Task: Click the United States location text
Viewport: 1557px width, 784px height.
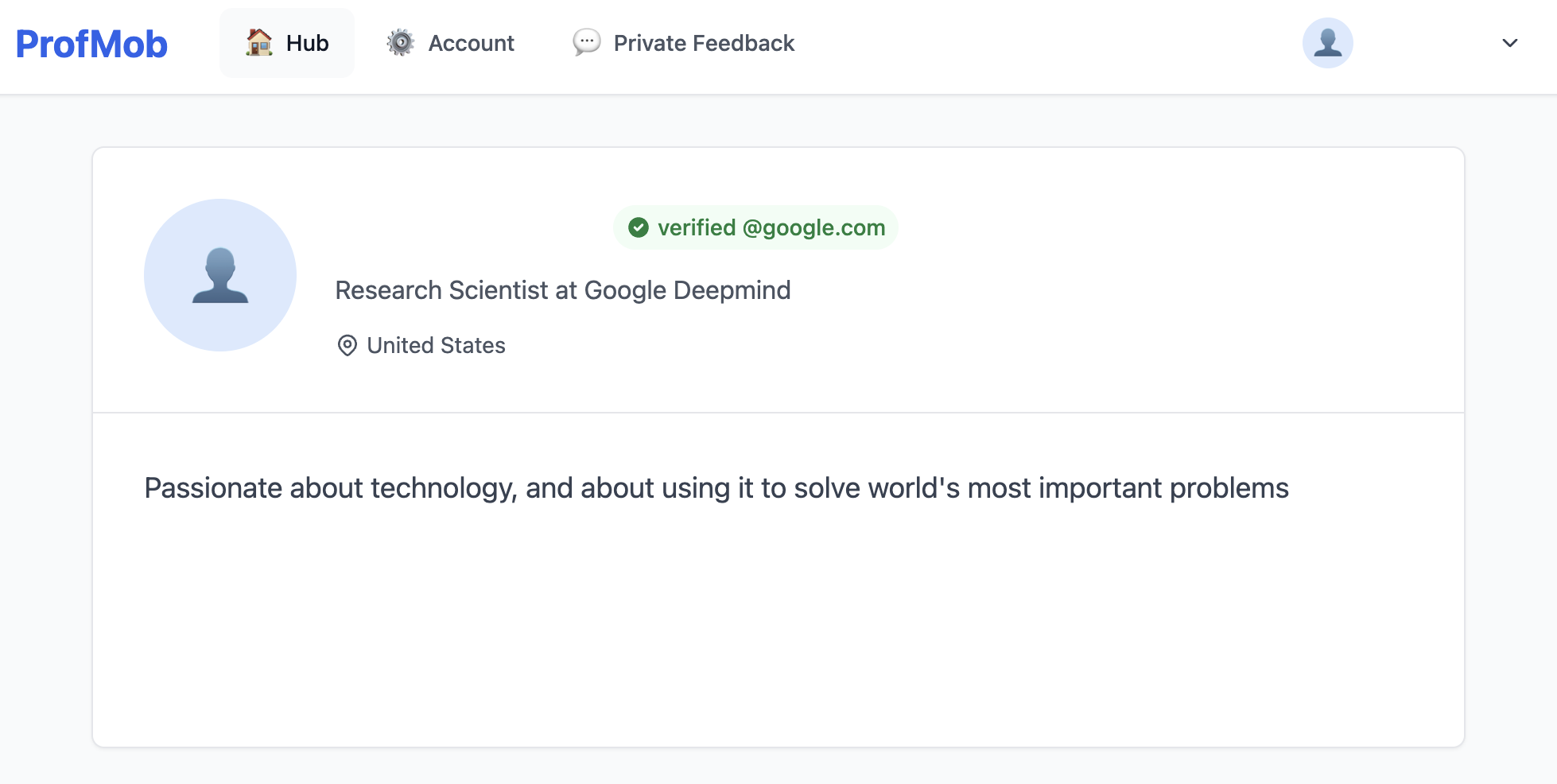Action: (x=436, y=346)
